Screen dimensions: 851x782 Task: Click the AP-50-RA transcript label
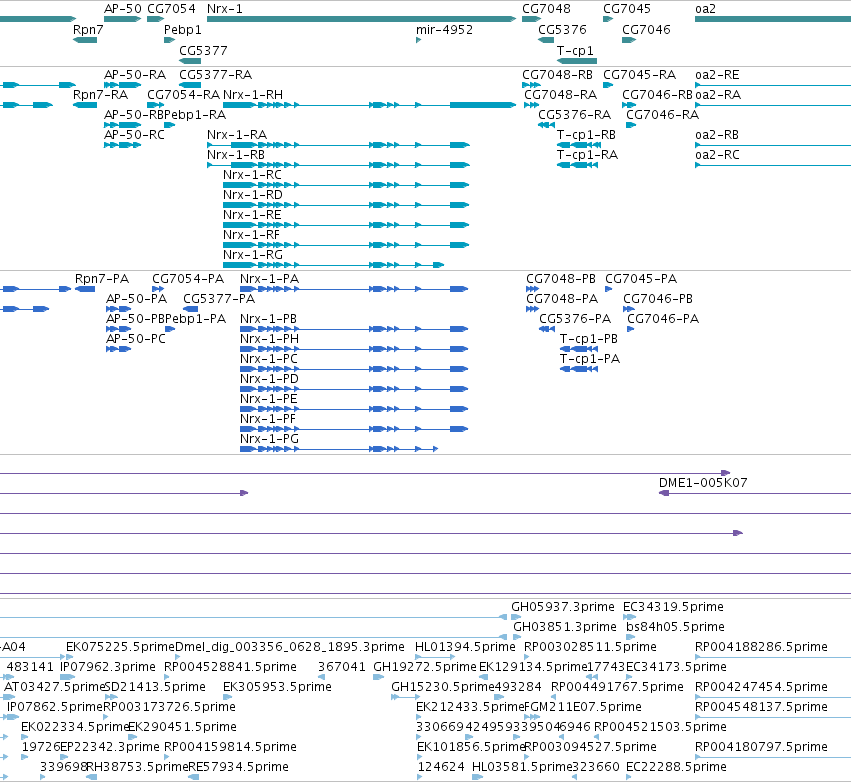(135, 75)
